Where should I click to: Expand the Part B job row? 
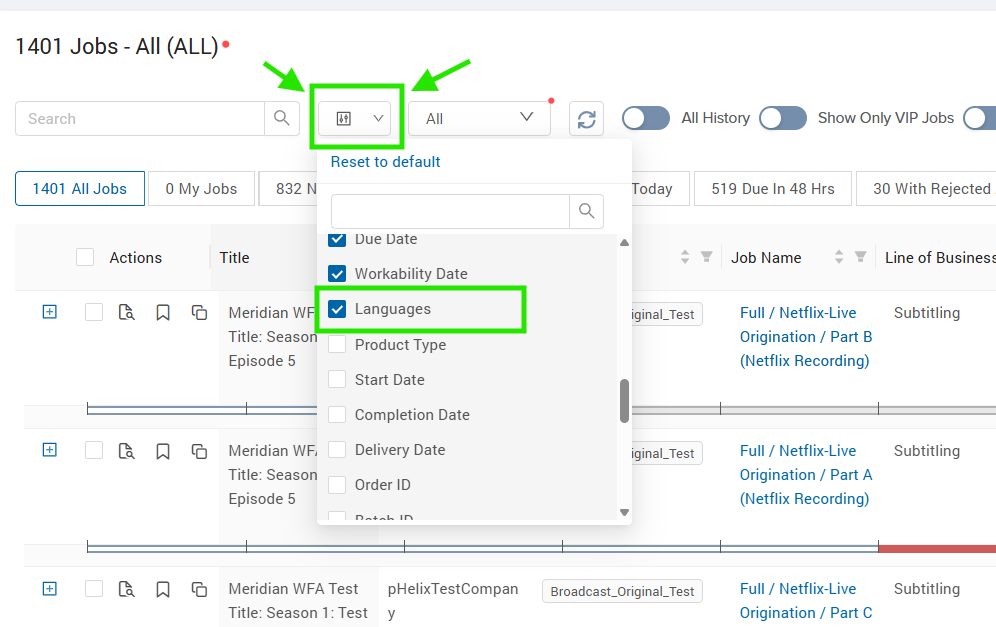[50, 312]
